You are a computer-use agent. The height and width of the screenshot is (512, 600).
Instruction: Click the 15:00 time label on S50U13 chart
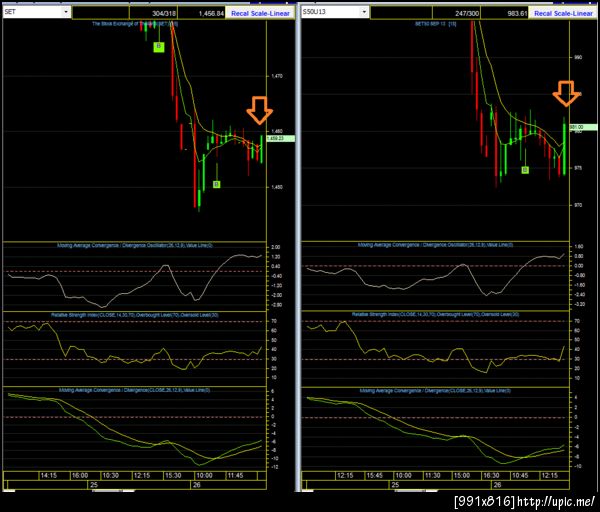461,476
